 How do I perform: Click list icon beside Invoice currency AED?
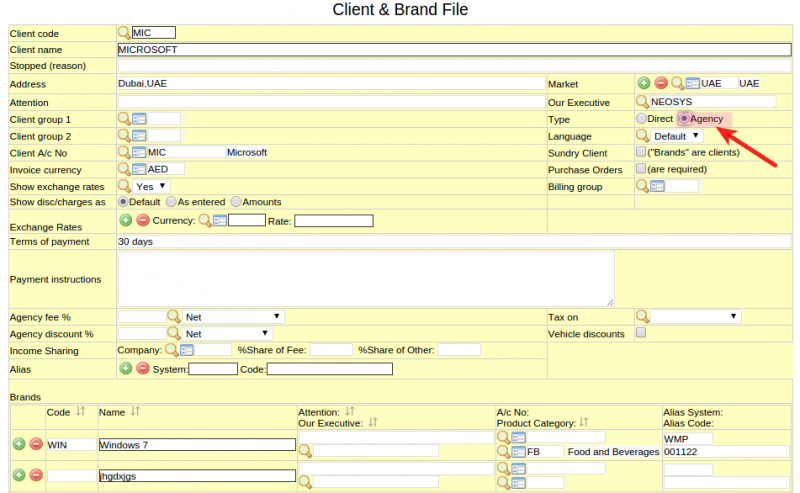coord(139,169)
